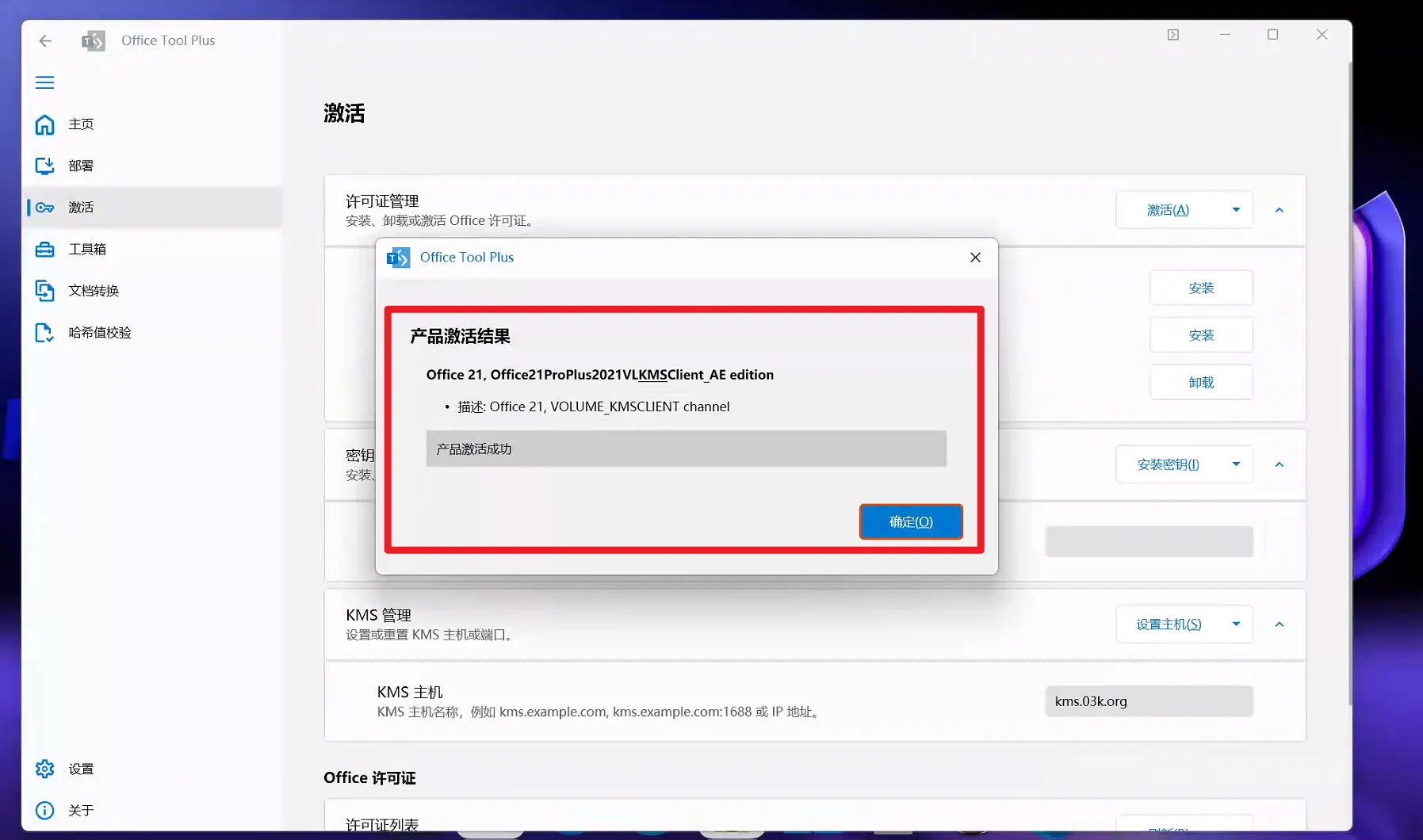Screen dimensions: 1423x840
Task: Click the document conversion icon
Action: tap(45, 291)
